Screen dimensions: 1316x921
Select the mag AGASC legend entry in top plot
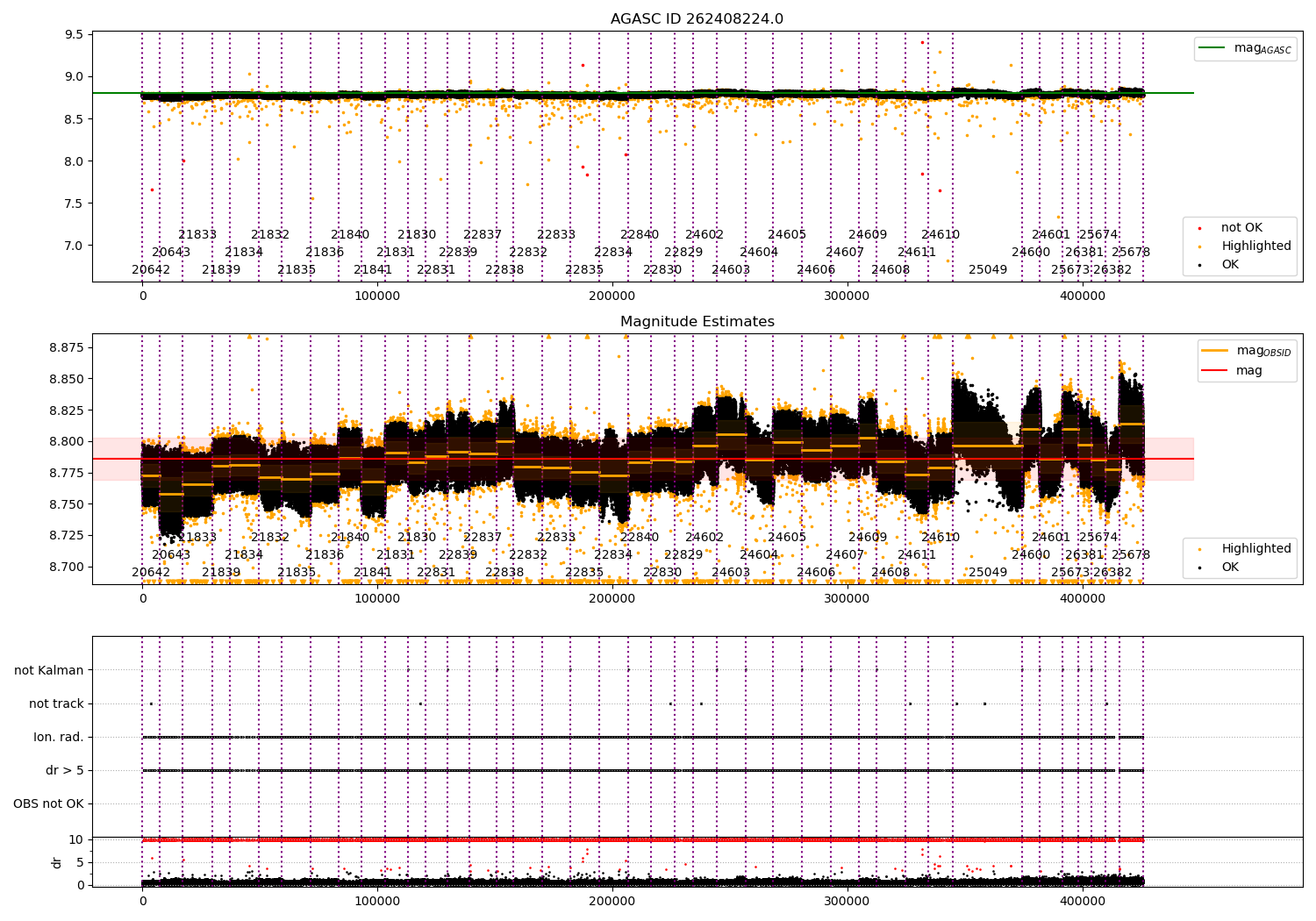1247,48
